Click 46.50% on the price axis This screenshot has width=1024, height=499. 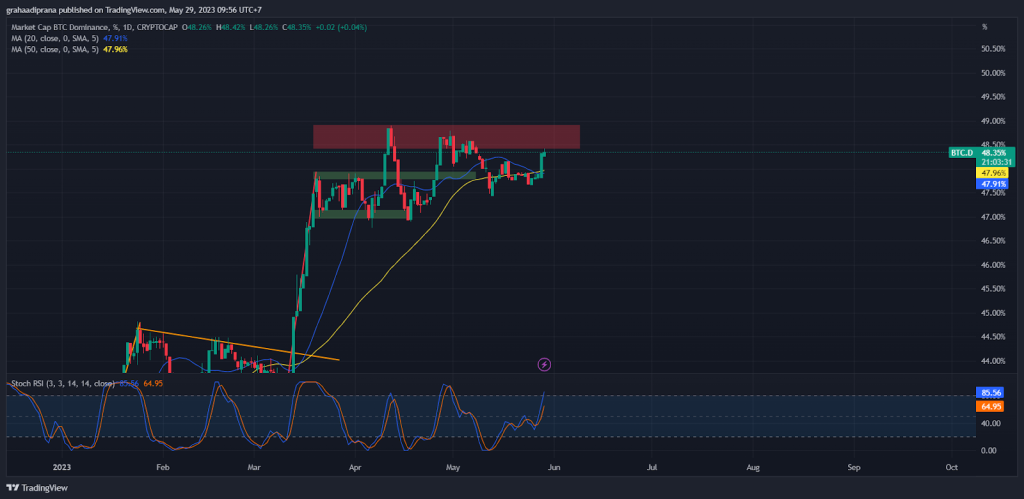pos(993,241)
